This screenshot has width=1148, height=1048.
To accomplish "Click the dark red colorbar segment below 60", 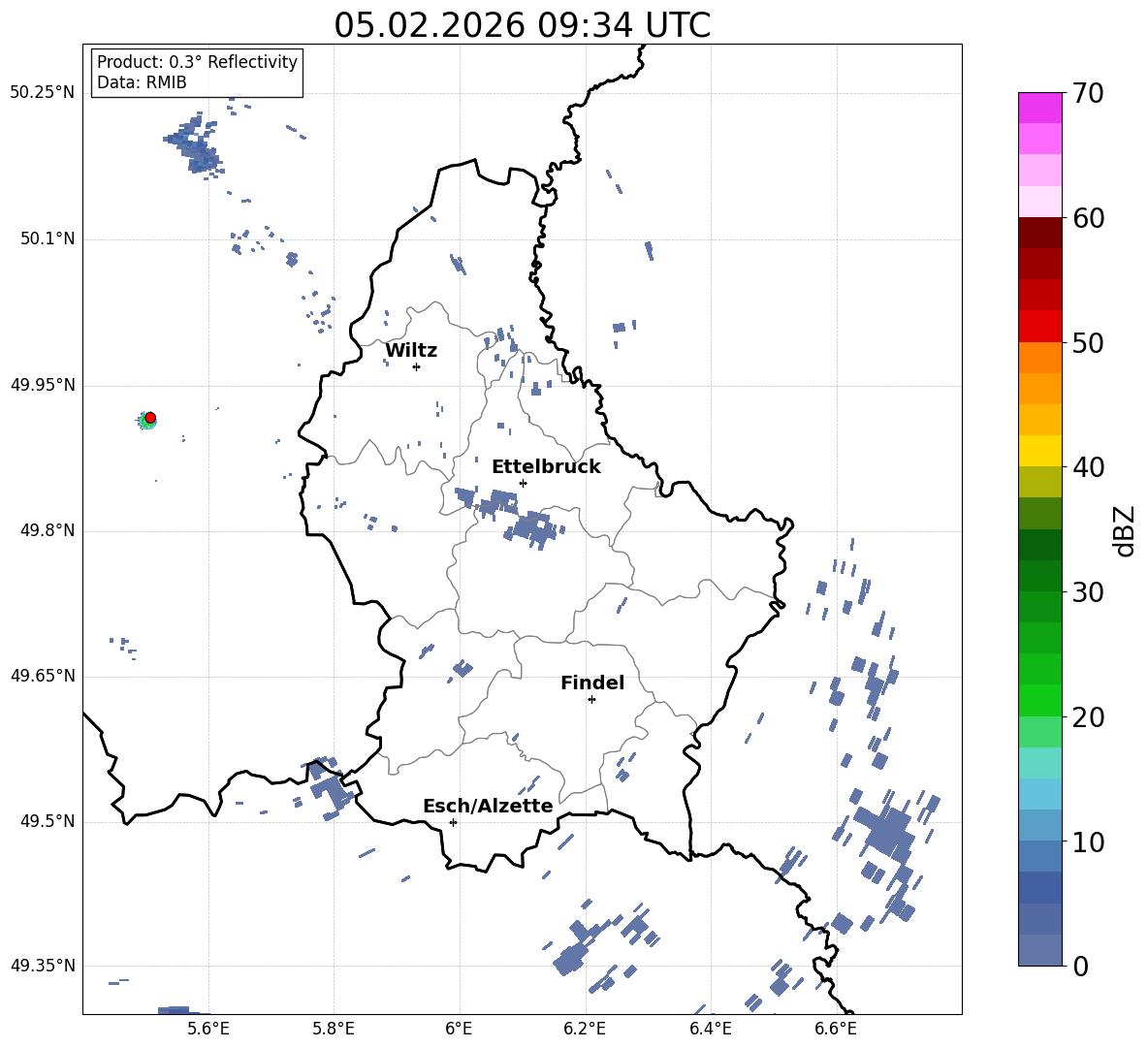I will click(1039, 233).
